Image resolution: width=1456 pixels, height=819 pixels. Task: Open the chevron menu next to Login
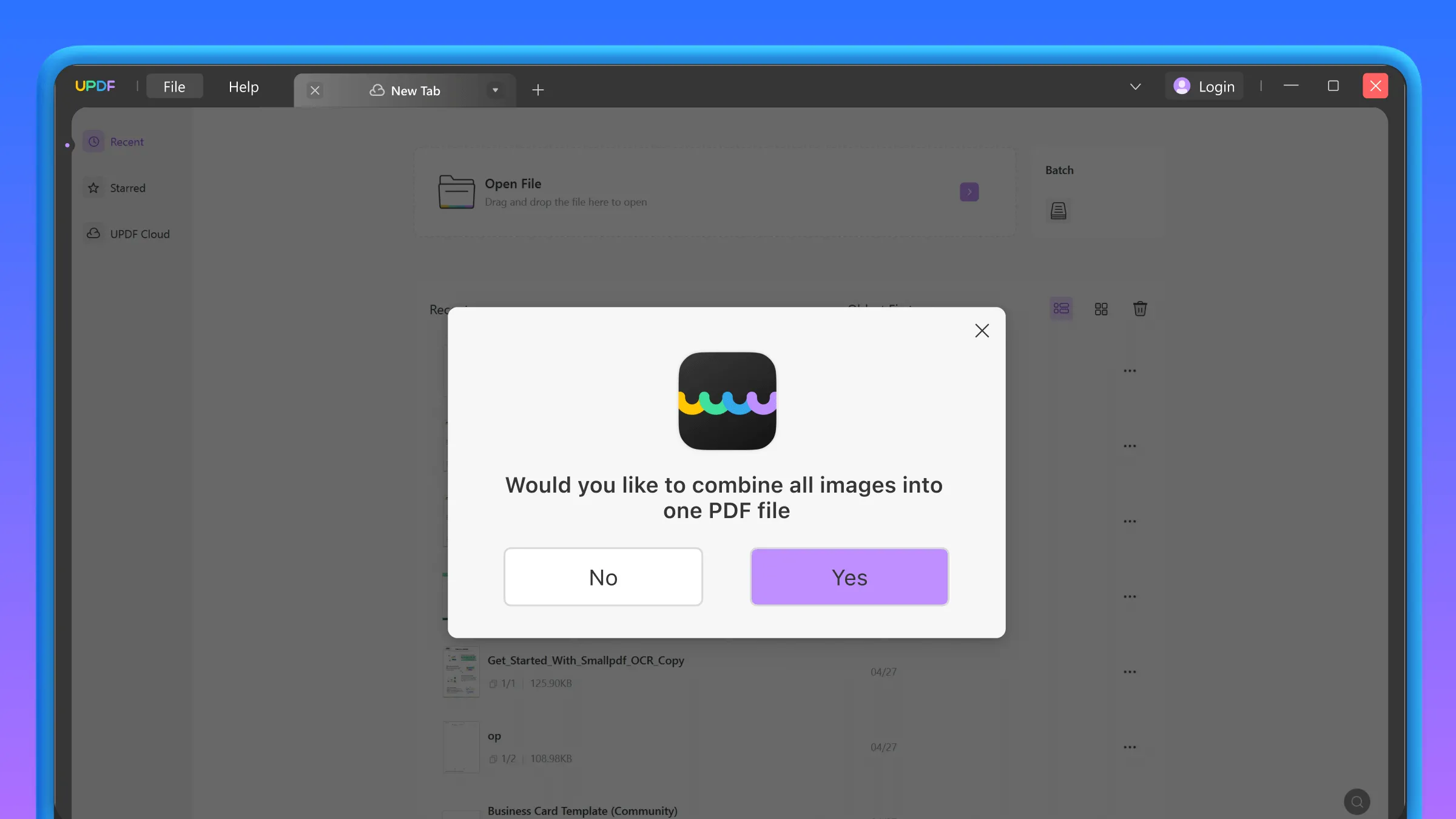(x=1134, y=86)
